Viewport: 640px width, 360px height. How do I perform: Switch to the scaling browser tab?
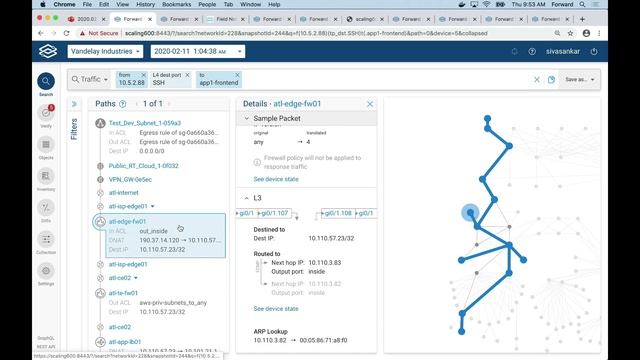point(364,19)
